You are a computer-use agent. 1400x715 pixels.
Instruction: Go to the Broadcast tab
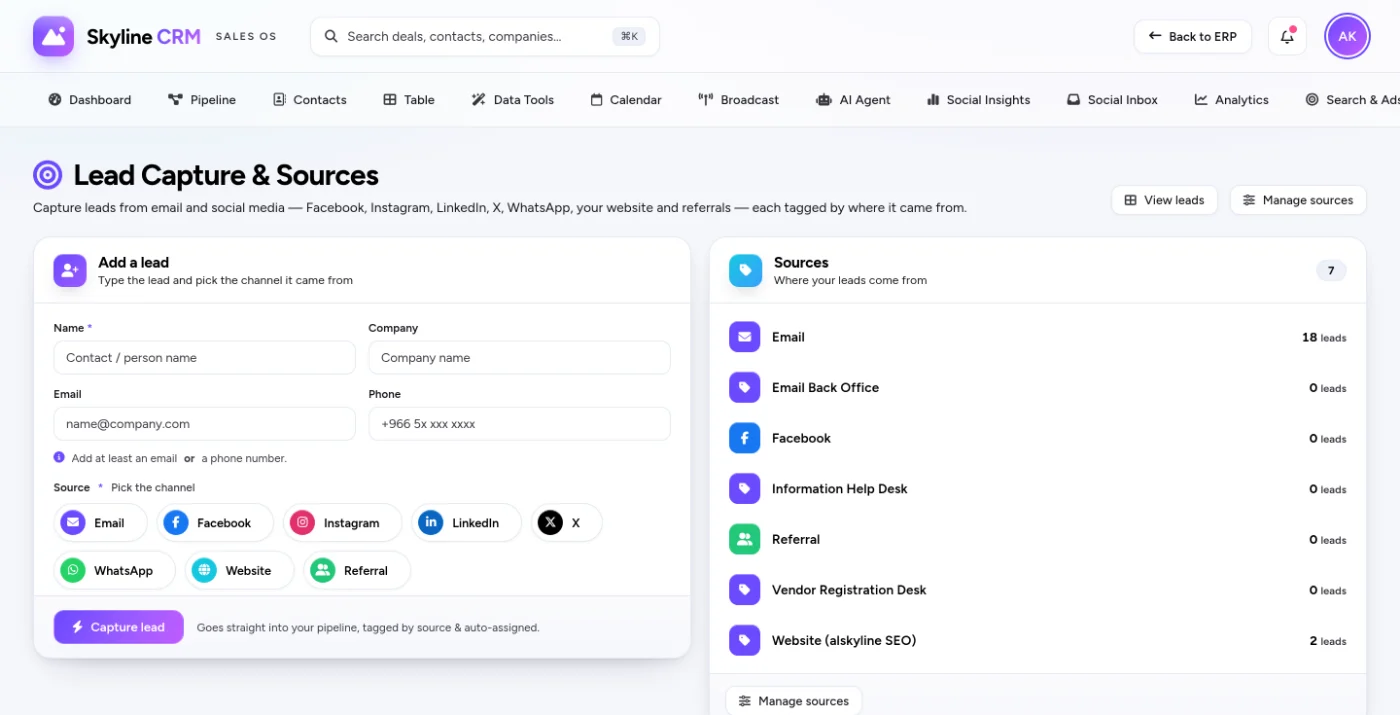[x=739, y=100]
